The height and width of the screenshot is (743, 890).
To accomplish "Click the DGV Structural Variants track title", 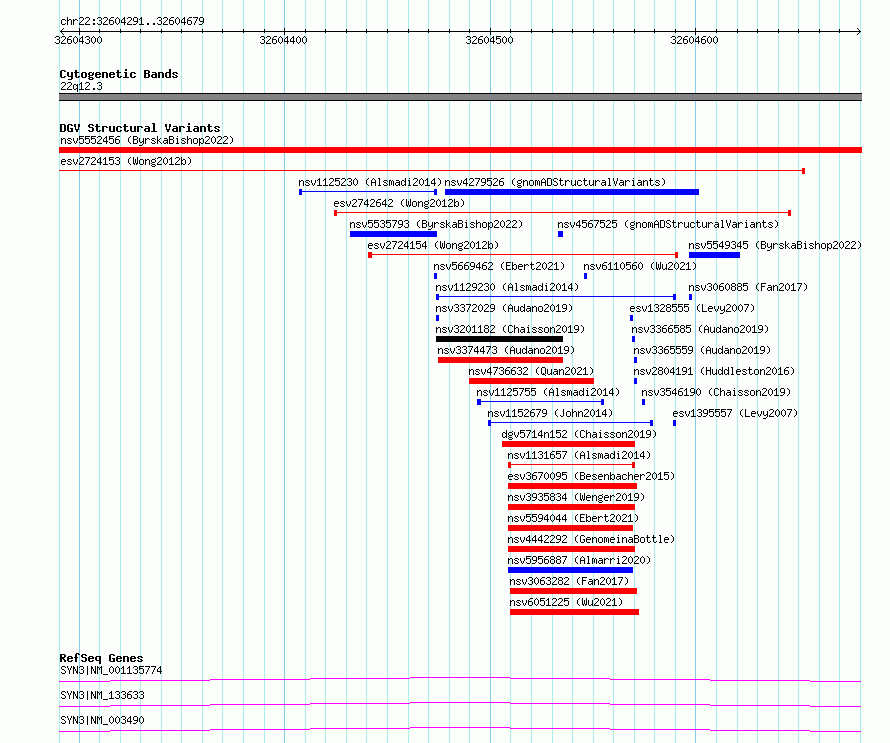I will (140, 128).
